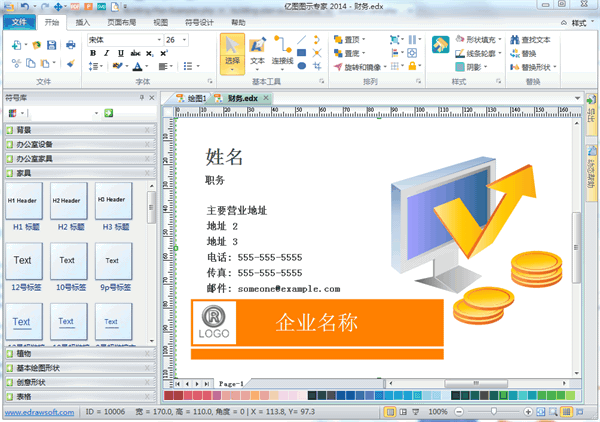Click the symbol library search field

coord(63,113)
